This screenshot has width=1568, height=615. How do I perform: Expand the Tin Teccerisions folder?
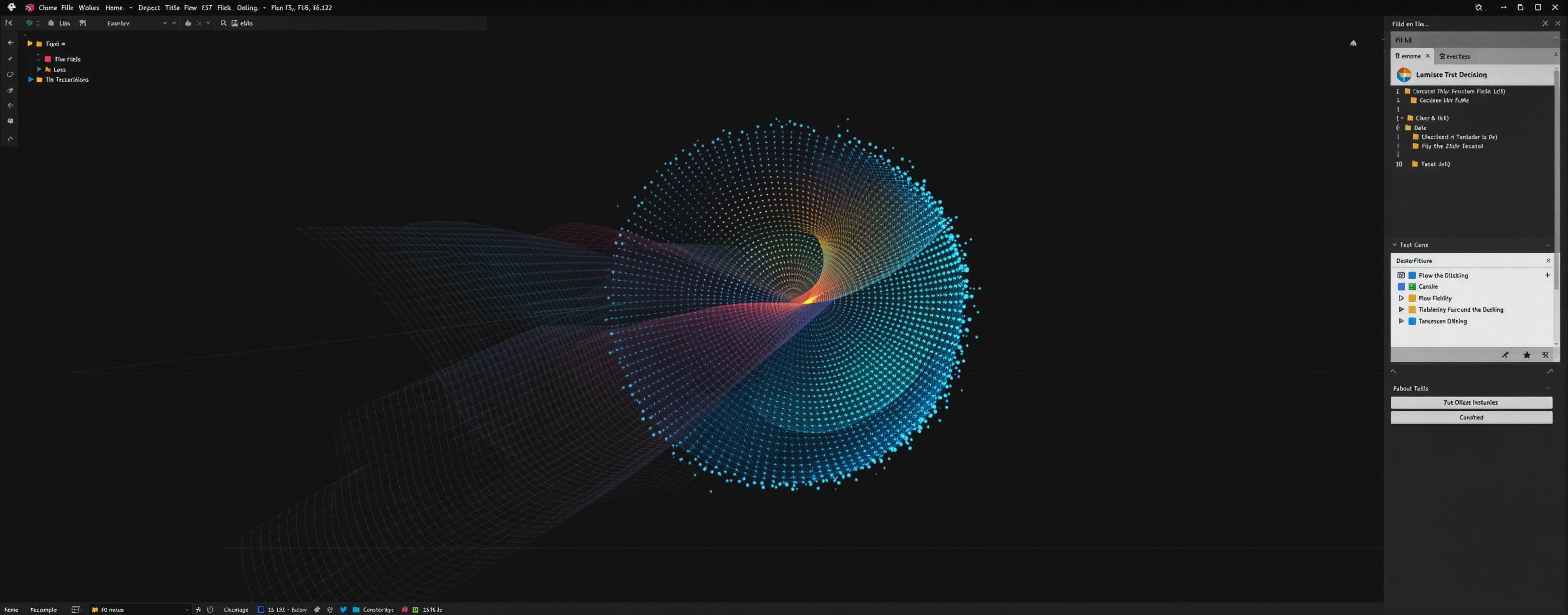pyautogui.click(x=30, y=79)
